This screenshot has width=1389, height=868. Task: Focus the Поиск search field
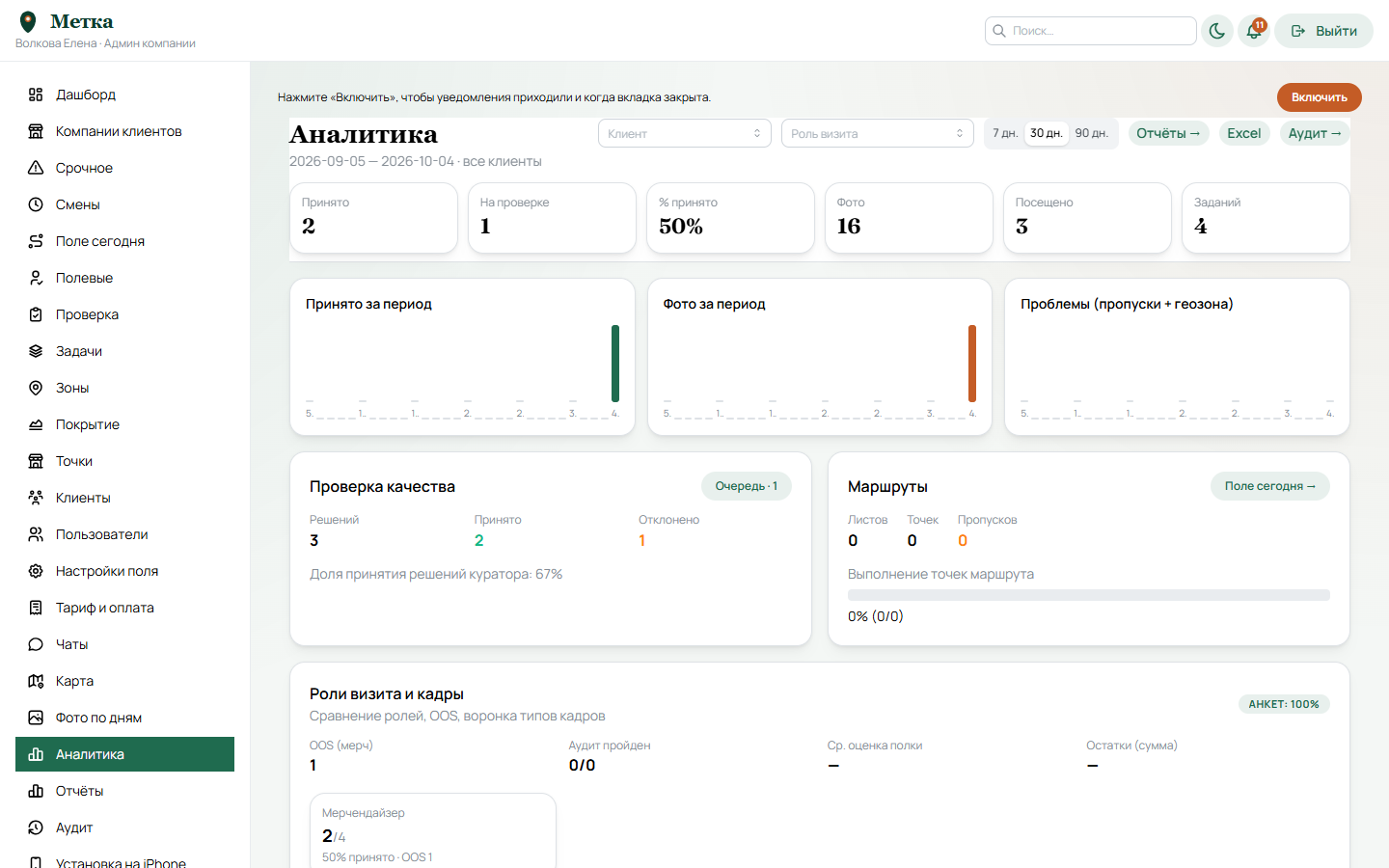pos(1091,31)
